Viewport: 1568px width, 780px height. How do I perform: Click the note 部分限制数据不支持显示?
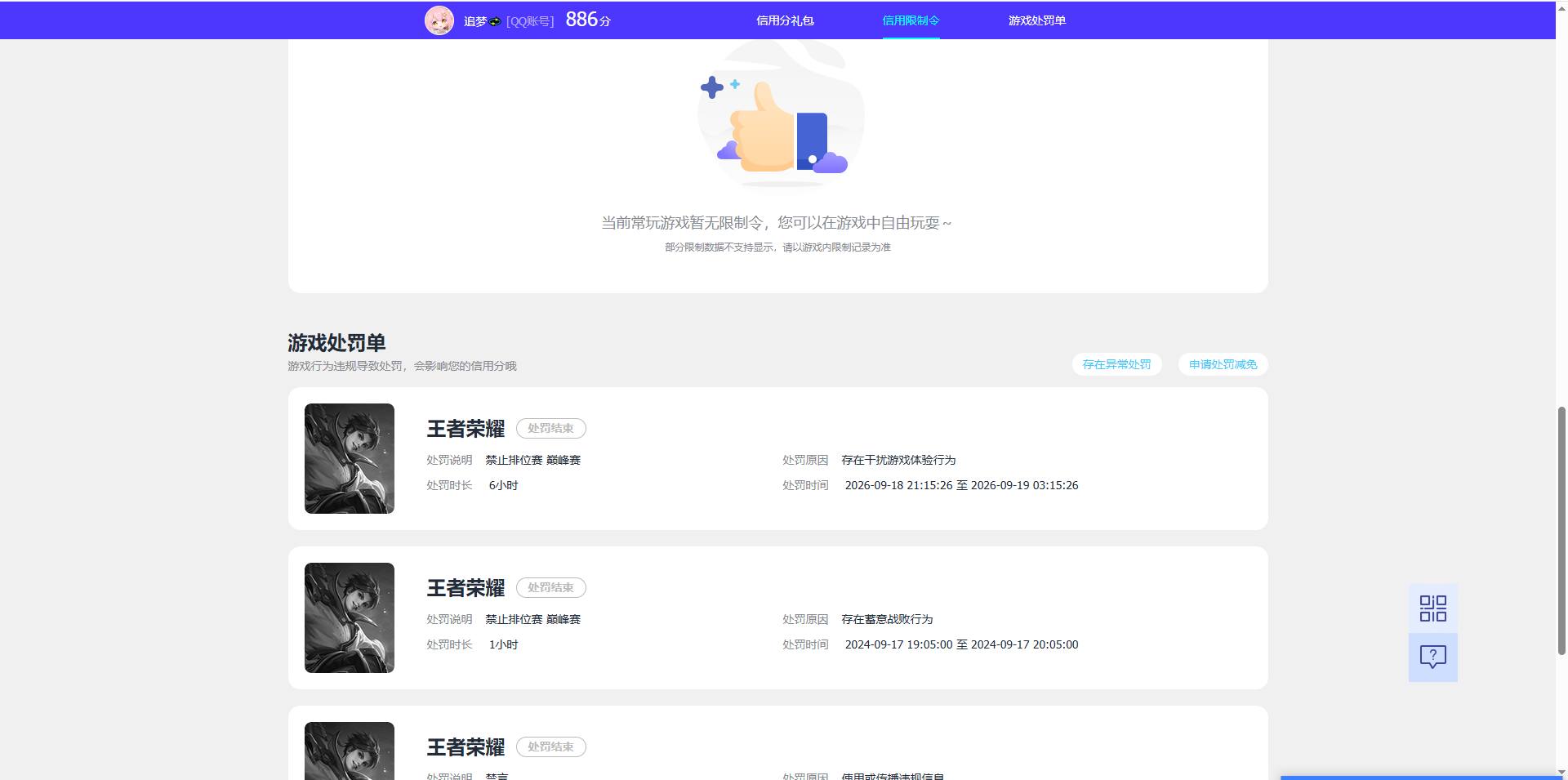coord(777,247)
